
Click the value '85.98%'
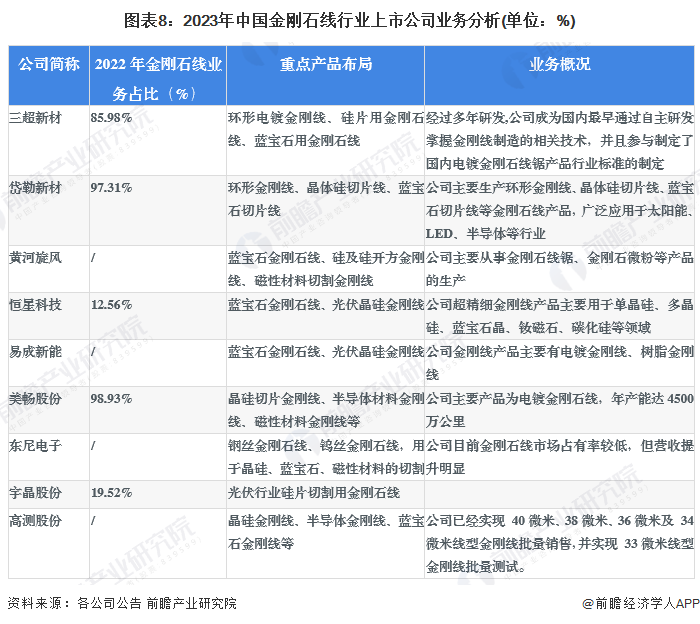(111, 118)
